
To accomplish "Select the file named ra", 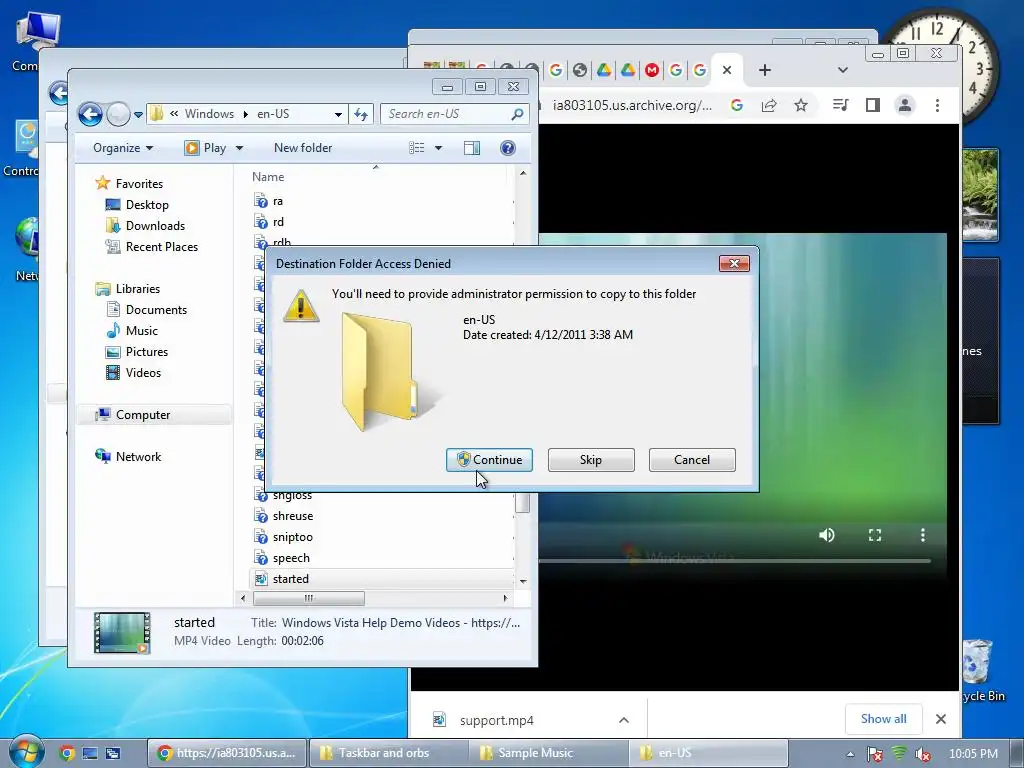I will [x=278, y=201].
